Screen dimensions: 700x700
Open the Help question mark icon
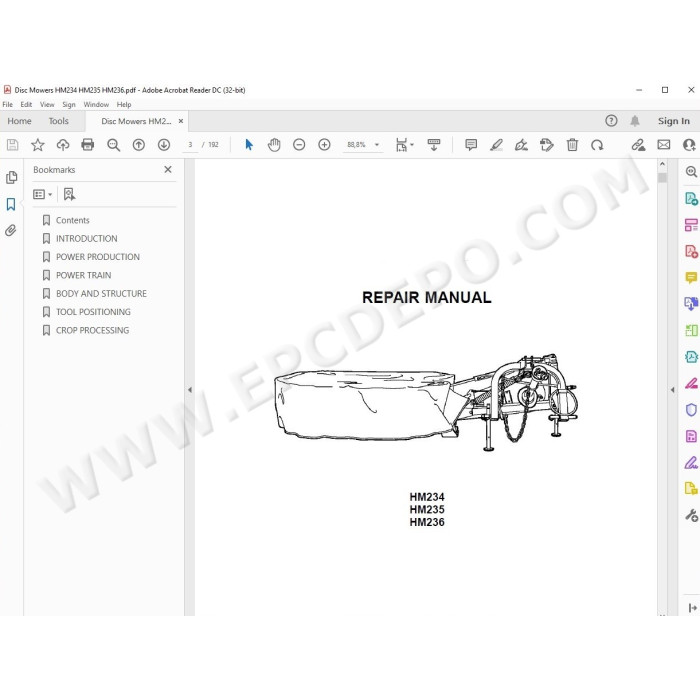pyautogui.click(x=611, y=121)
